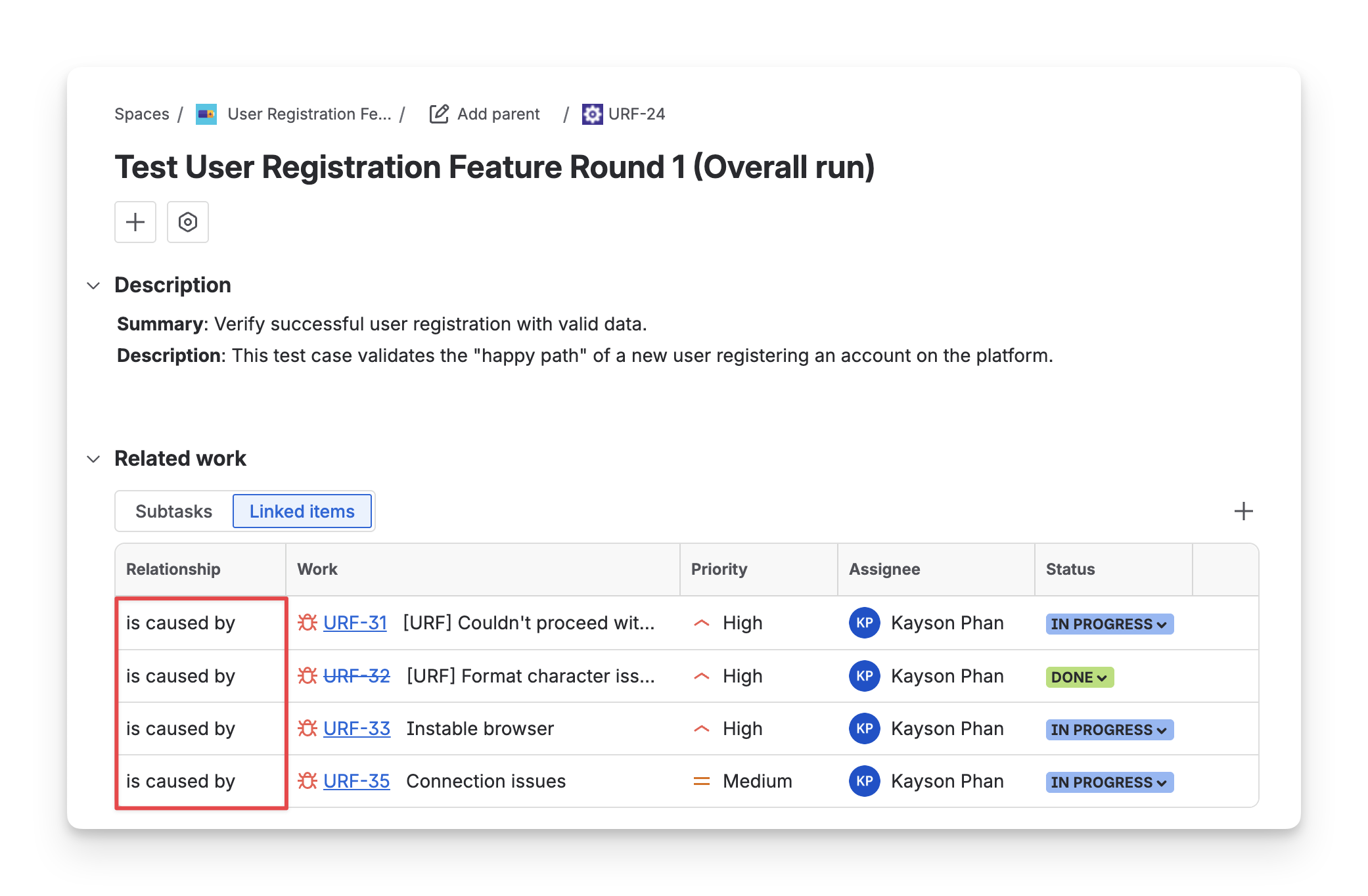This screenshot has height=896, width=1368.
Task: Click the Add parent pencil icon
Action: point(439,114)
